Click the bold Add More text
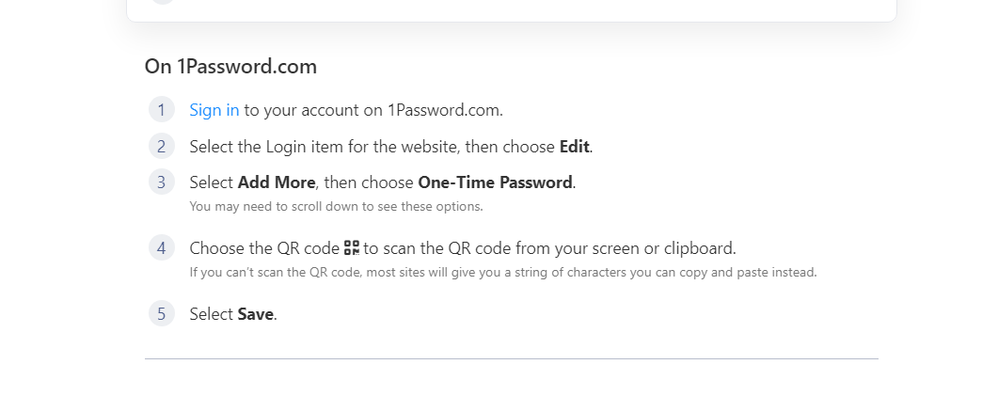 pyautogui.click(x=276, y=182)
